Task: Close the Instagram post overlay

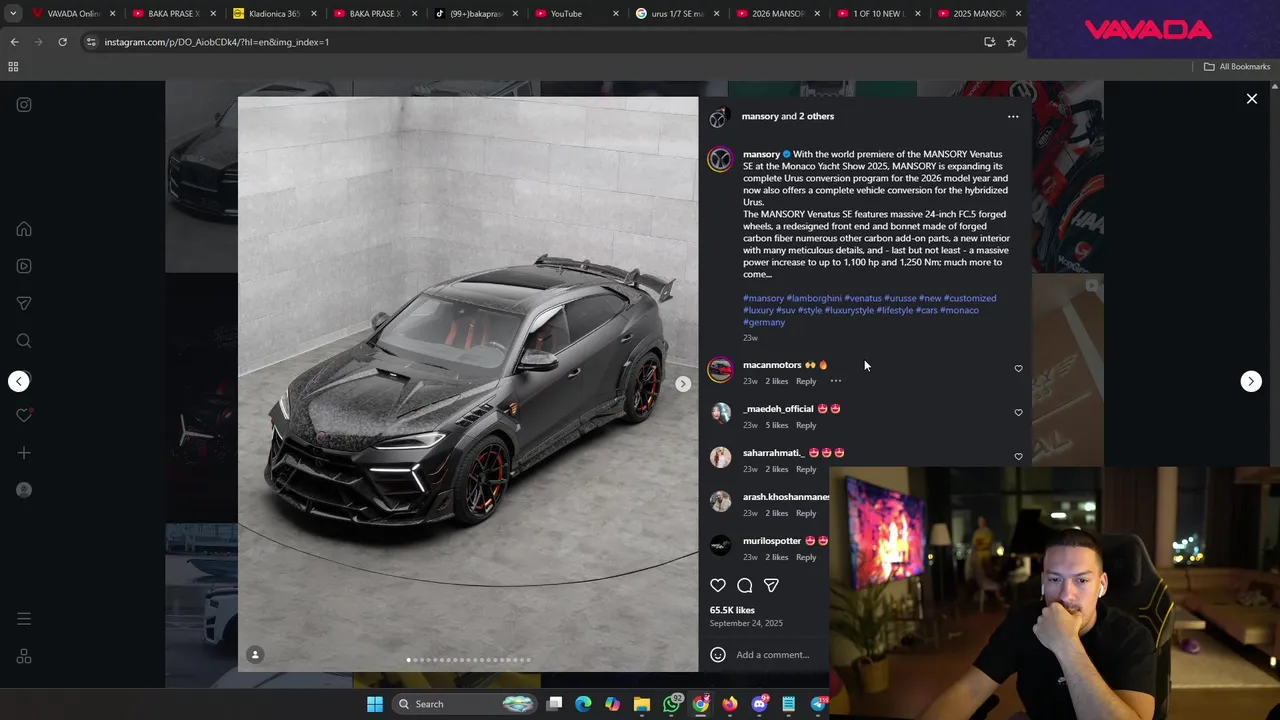Action: (1252, 99)
